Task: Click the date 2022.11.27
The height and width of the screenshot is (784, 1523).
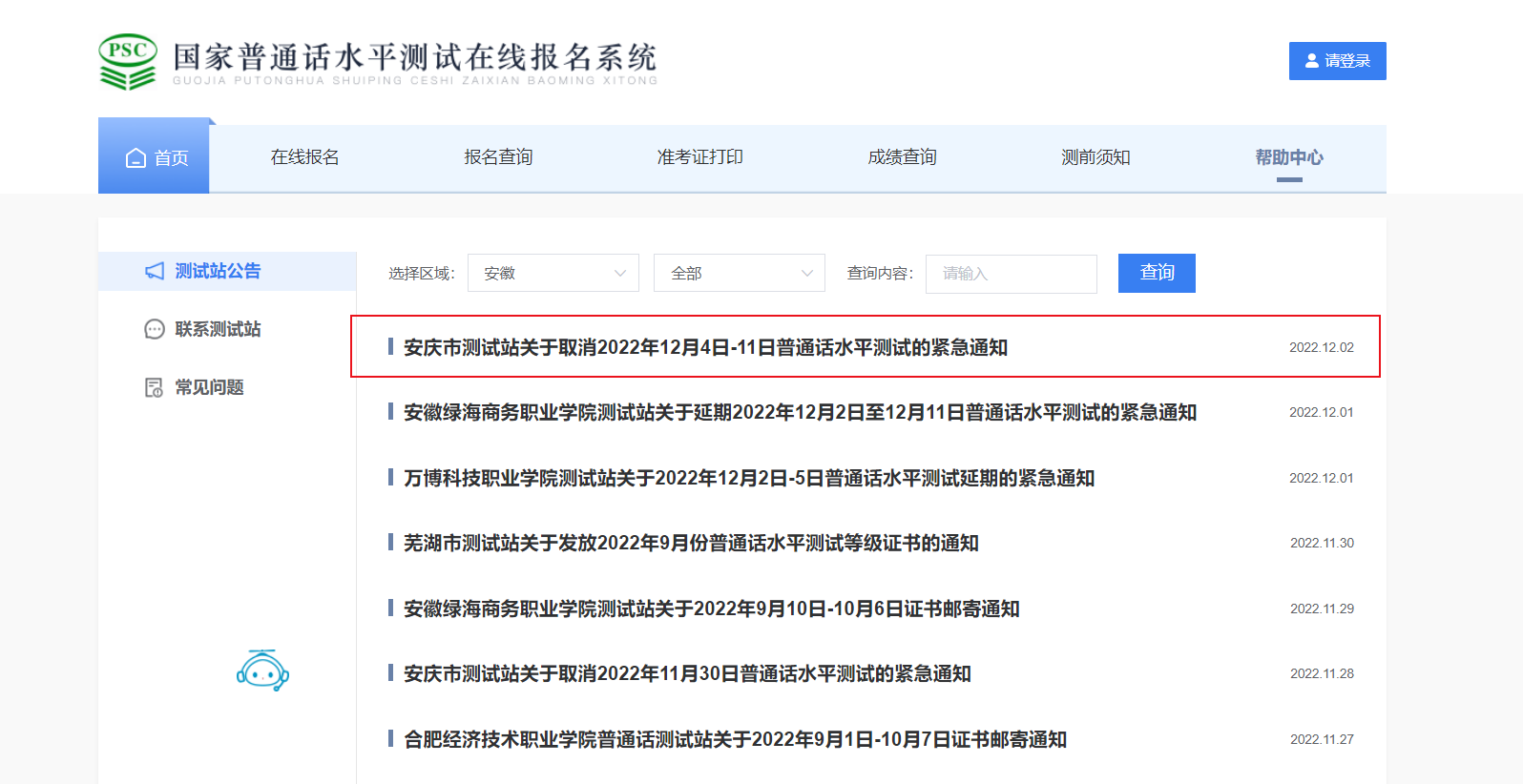Action: [1322, 739]
